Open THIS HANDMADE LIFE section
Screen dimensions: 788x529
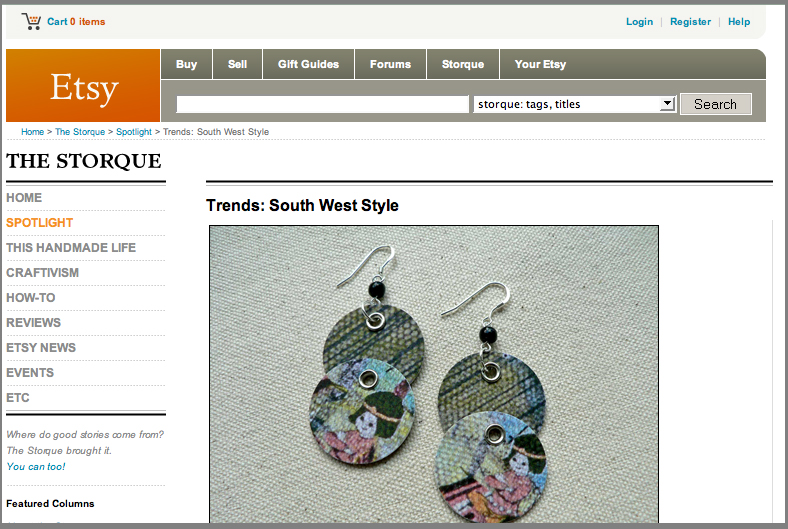coord(71,248)
